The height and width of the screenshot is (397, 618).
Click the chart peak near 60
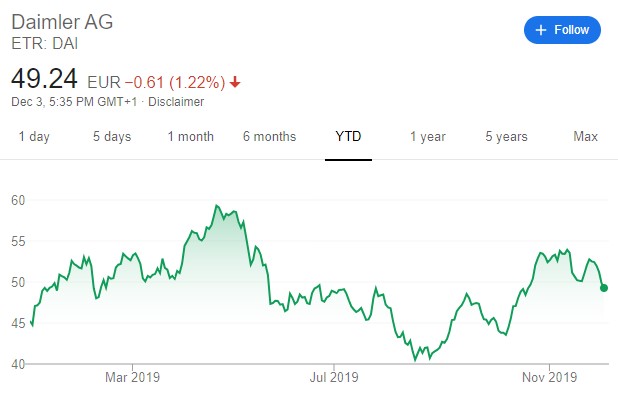point(216,205)
